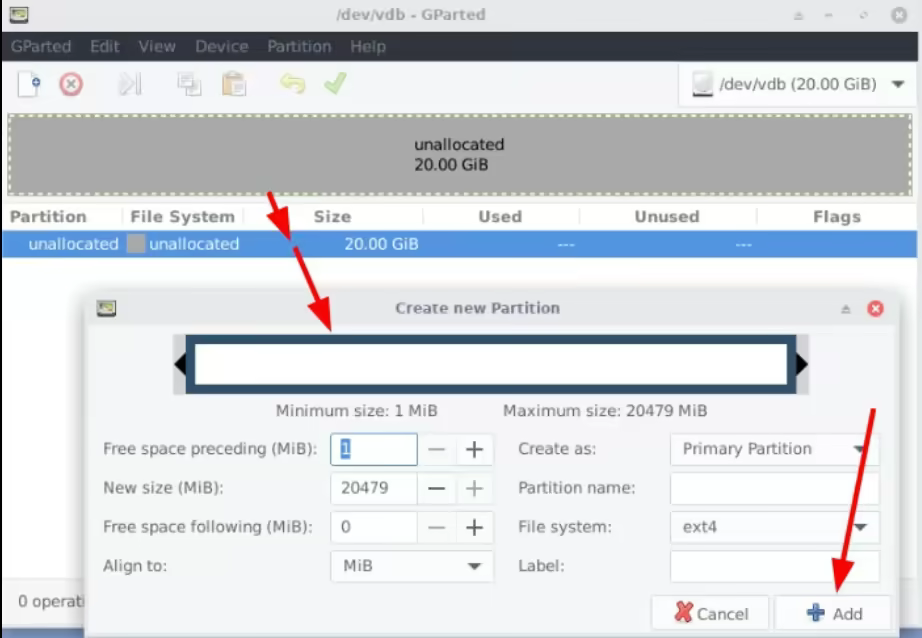Open the Device menu
This screenshot has width=922, height=638.
point(221,47)
